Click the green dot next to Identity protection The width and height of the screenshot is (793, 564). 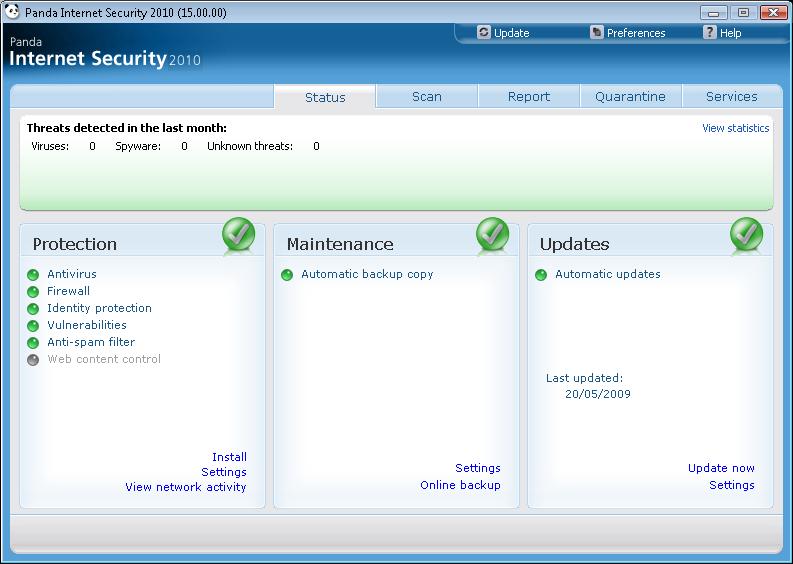[33, 309]
